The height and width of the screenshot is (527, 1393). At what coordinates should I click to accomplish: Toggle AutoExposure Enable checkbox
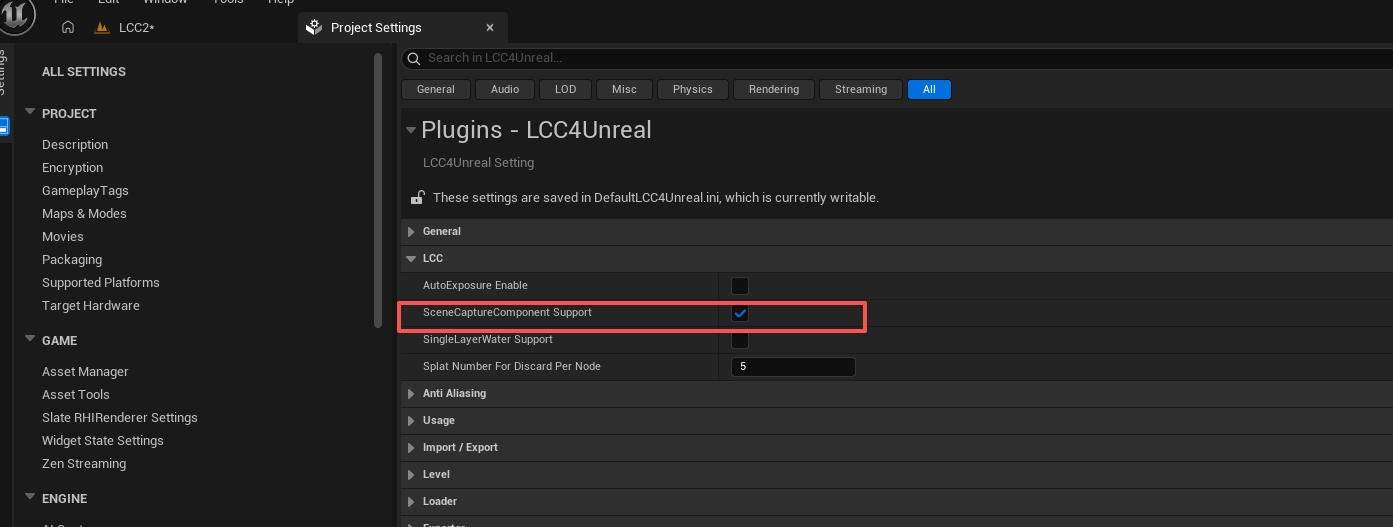pos(740,286)
